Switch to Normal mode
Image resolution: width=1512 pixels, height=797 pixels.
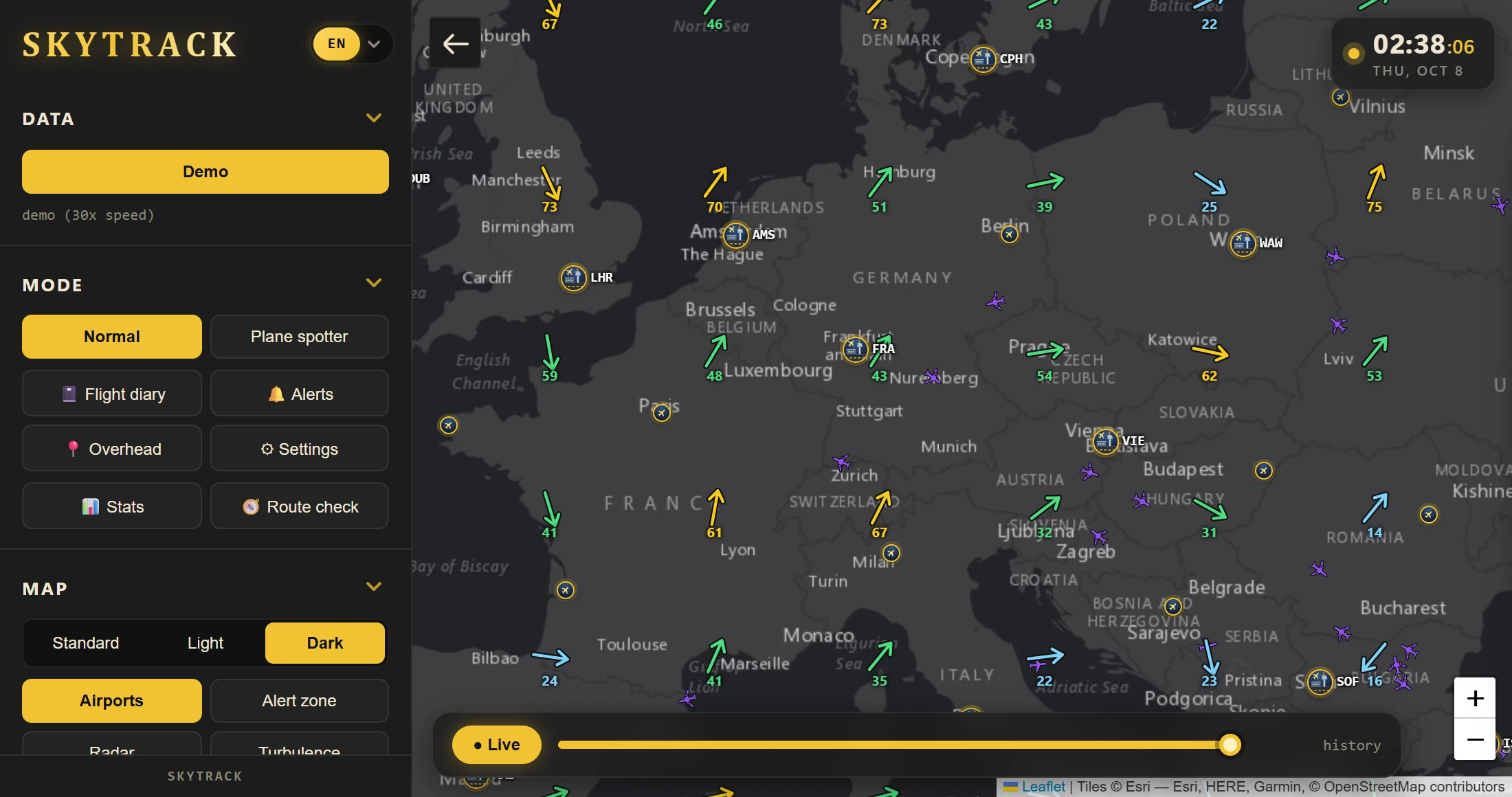(112, 337)
